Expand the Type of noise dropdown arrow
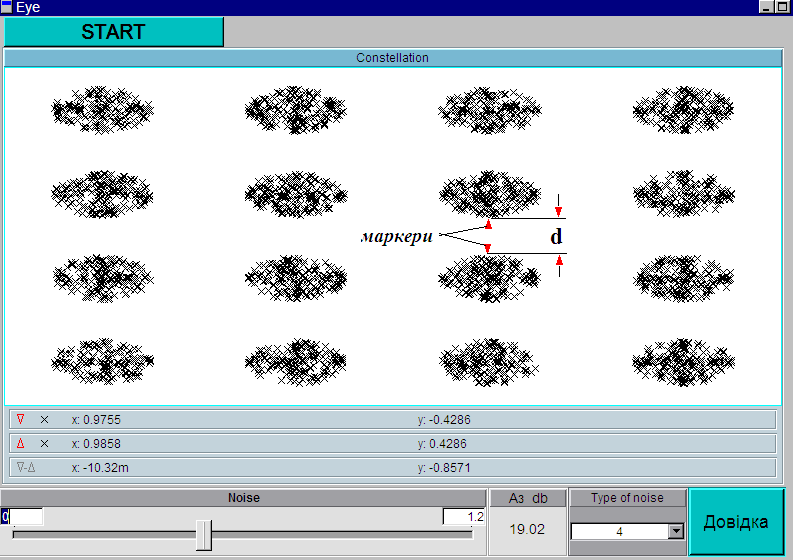Image resolution: width=793 pixels, height=560 pixels. click(676, 531)
